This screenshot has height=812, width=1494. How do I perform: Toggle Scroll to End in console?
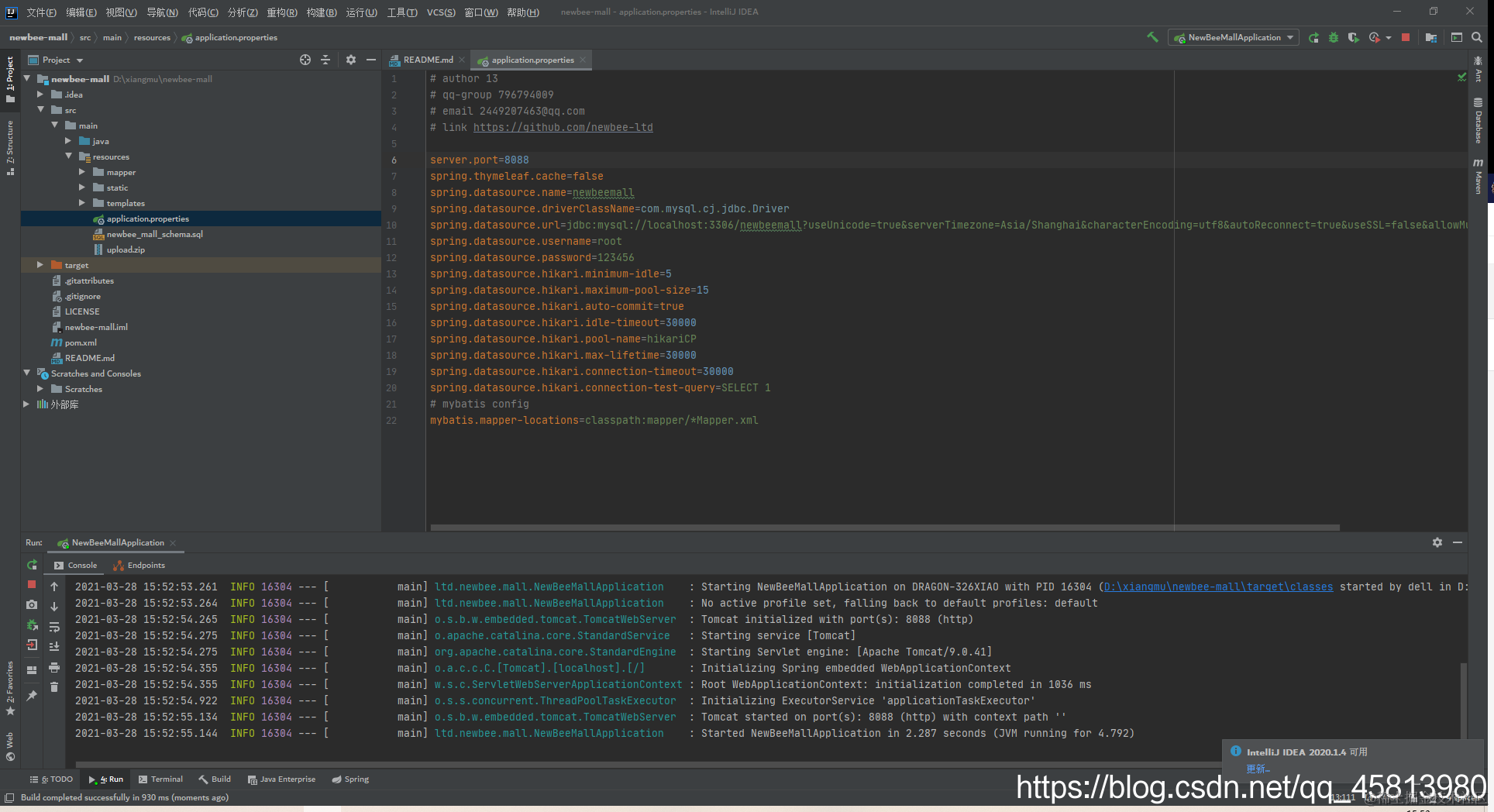(54, 646)
